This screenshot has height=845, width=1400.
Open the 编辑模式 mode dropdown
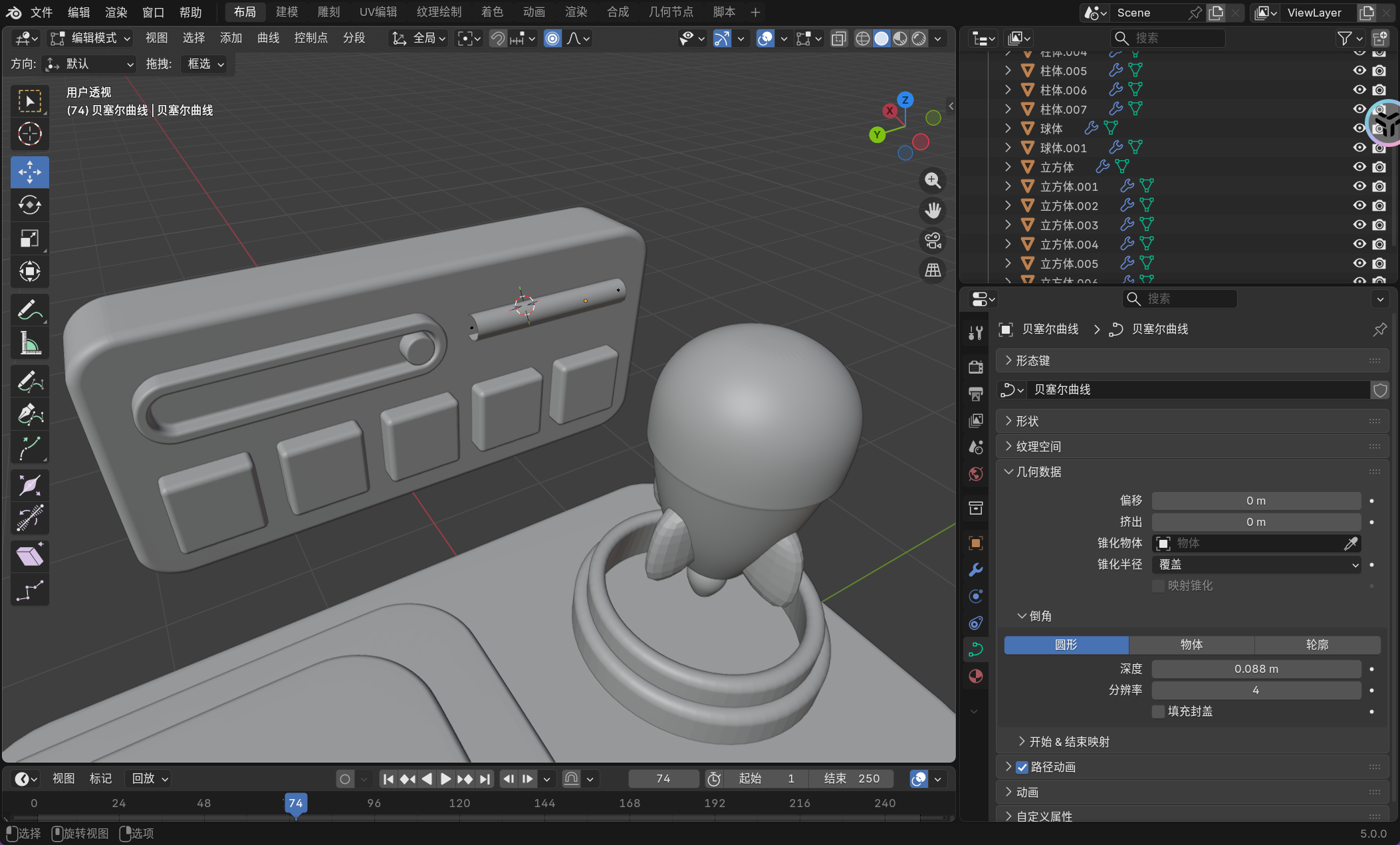92,39
